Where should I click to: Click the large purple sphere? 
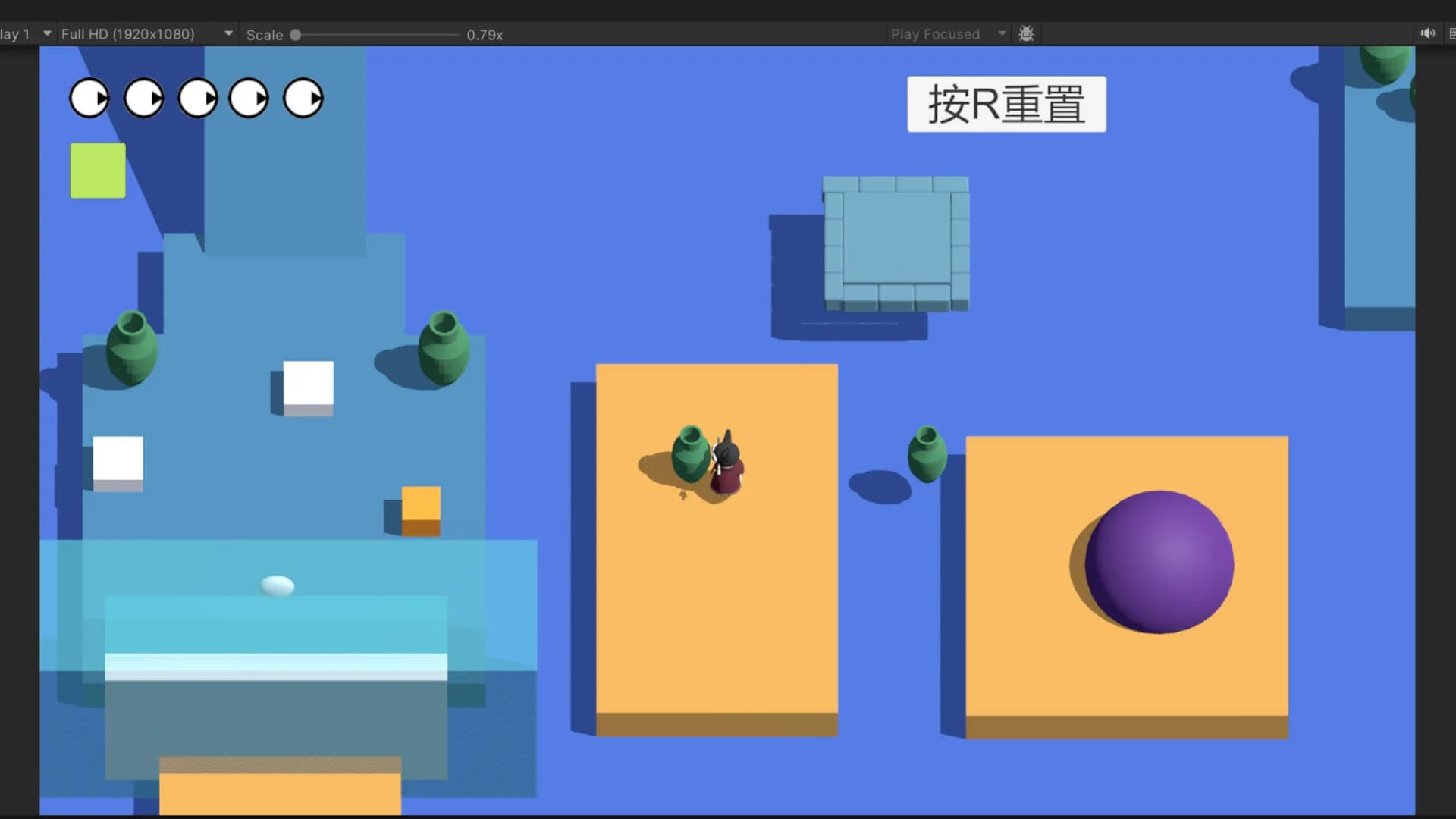(1159, 562)
